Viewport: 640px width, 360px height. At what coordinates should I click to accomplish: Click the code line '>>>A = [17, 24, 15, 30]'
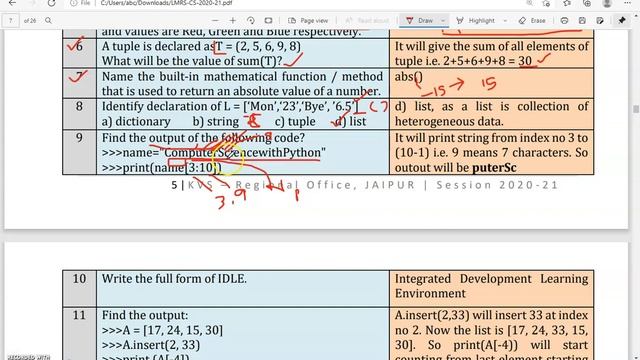[162, 331]
